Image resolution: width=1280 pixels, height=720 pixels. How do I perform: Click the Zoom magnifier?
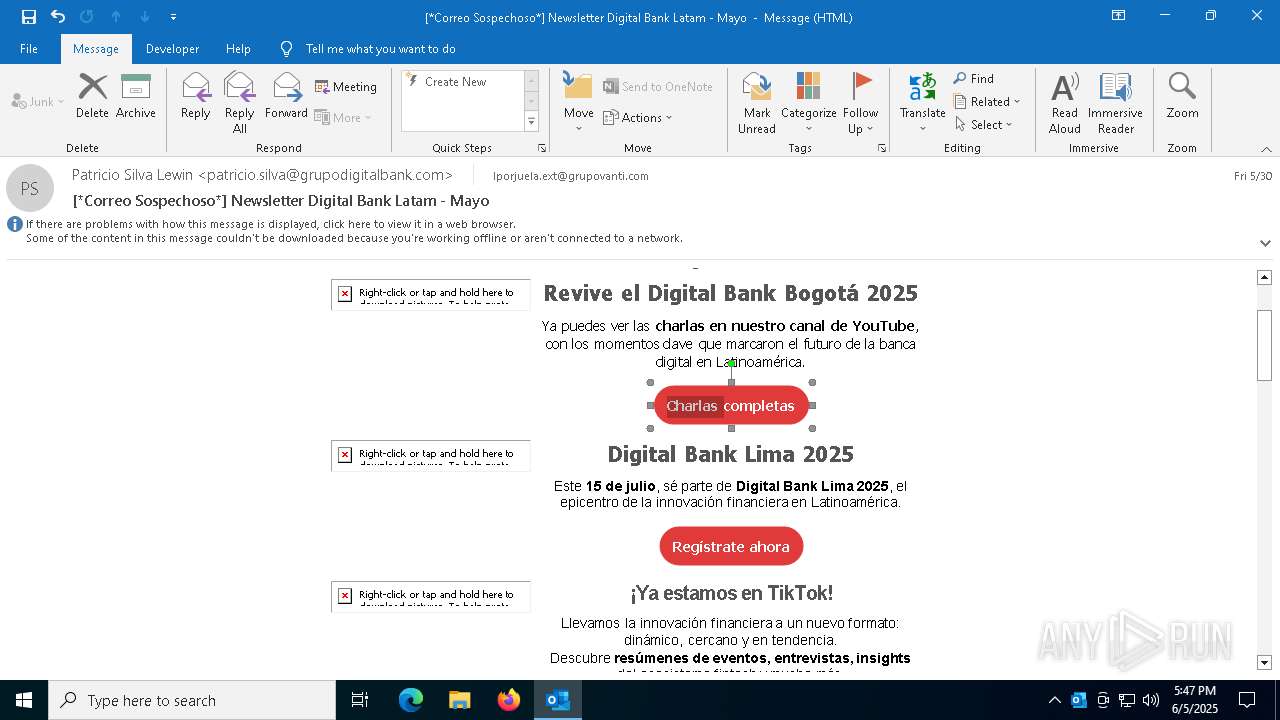pyautogui.click(x=1182, y=96)
